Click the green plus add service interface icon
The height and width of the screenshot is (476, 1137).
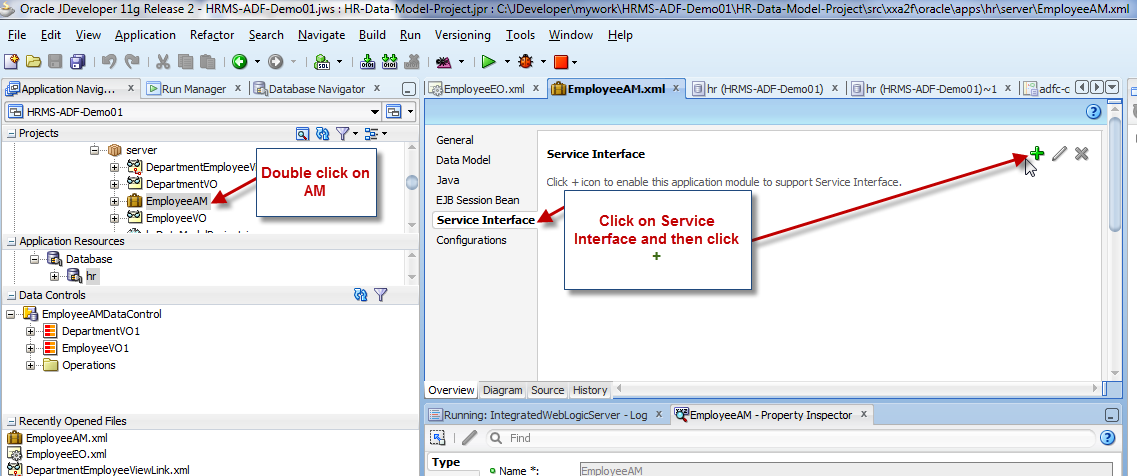click(1037, 153)
